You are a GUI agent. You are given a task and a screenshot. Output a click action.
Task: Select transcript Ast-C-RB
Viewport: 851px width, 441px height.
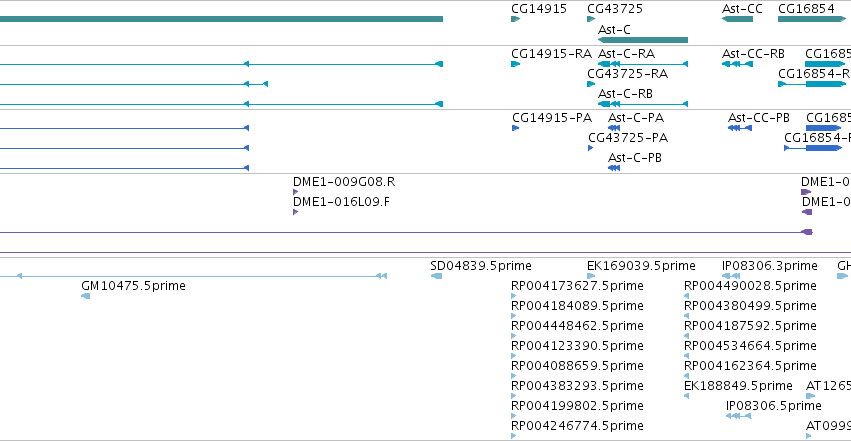[x=625, y=94]
